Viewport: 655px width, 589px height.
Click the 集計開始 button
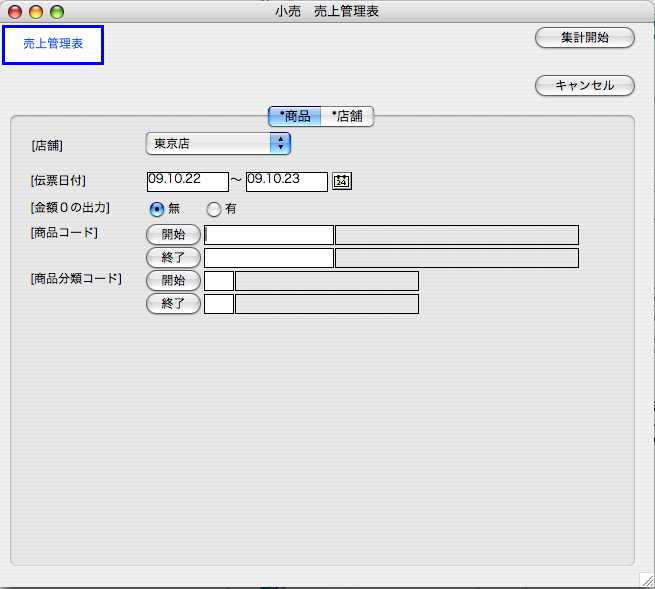584,38
